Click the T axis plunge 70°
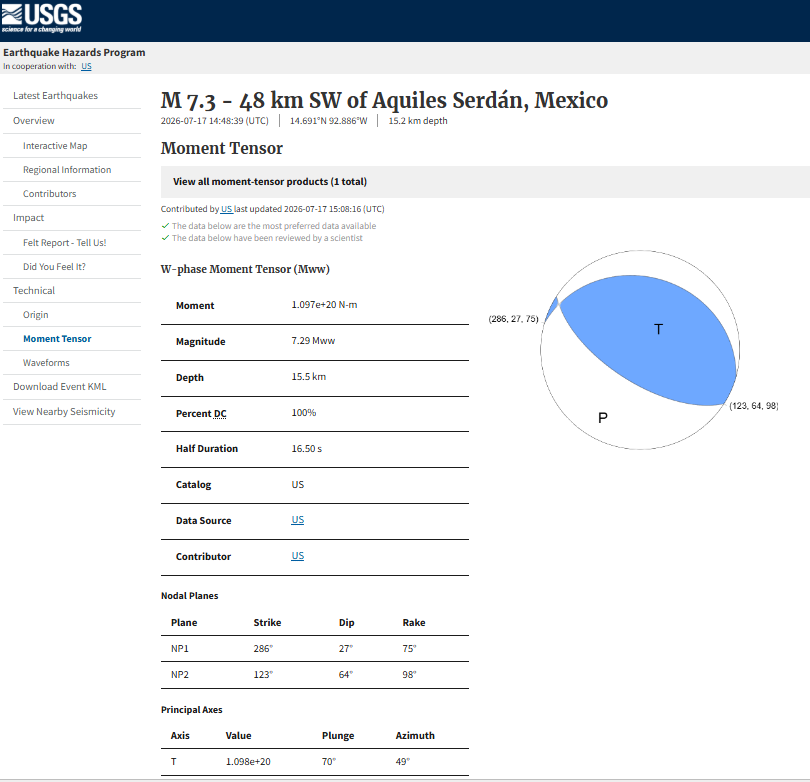The height and width of the screenshot is (782, 810). pos(329,761)
